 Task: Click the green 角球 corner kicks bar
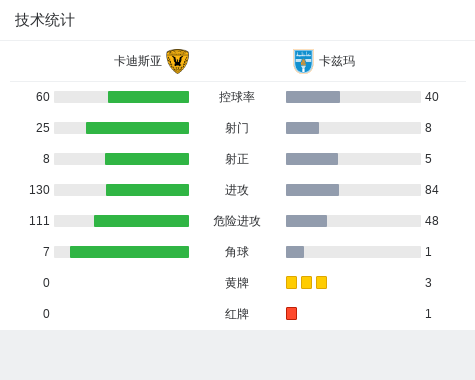129,252
